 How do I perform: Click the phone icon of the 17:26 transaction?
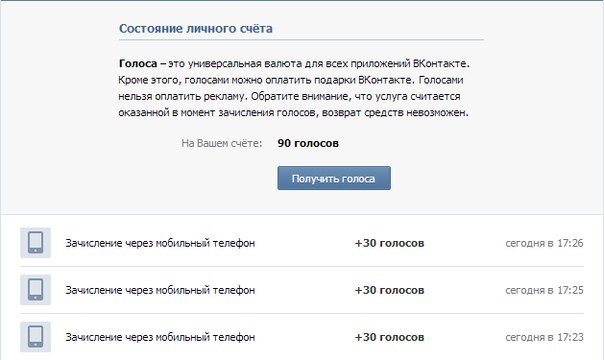point(35,243)
